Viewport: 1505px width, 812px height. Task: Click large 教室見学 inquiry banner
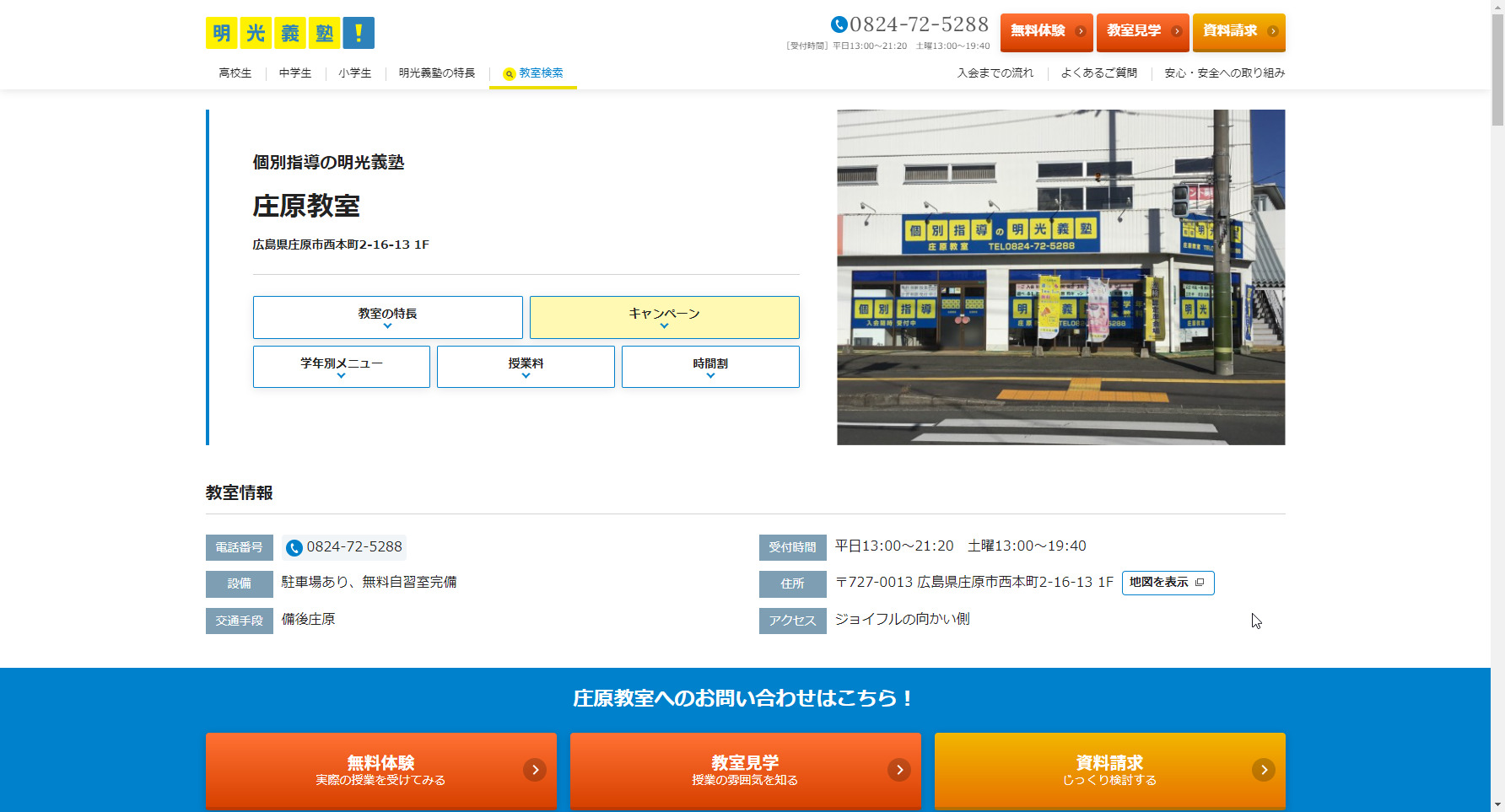(746, 772)
